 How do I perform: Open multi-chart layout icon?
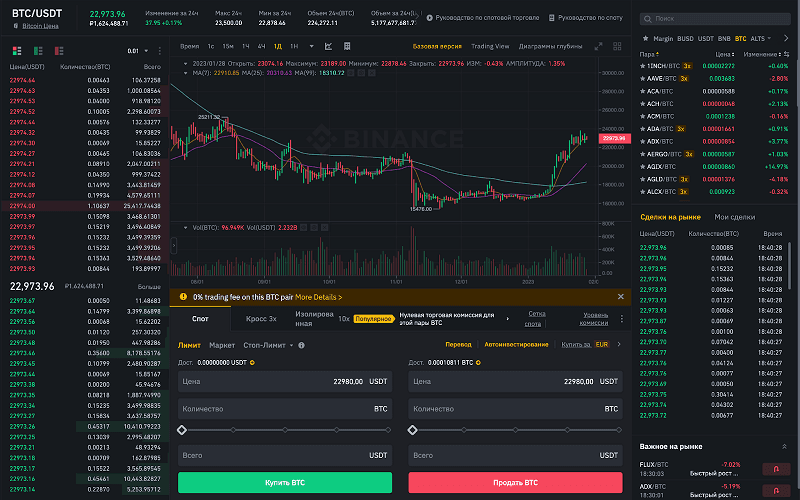click(617, 46)
